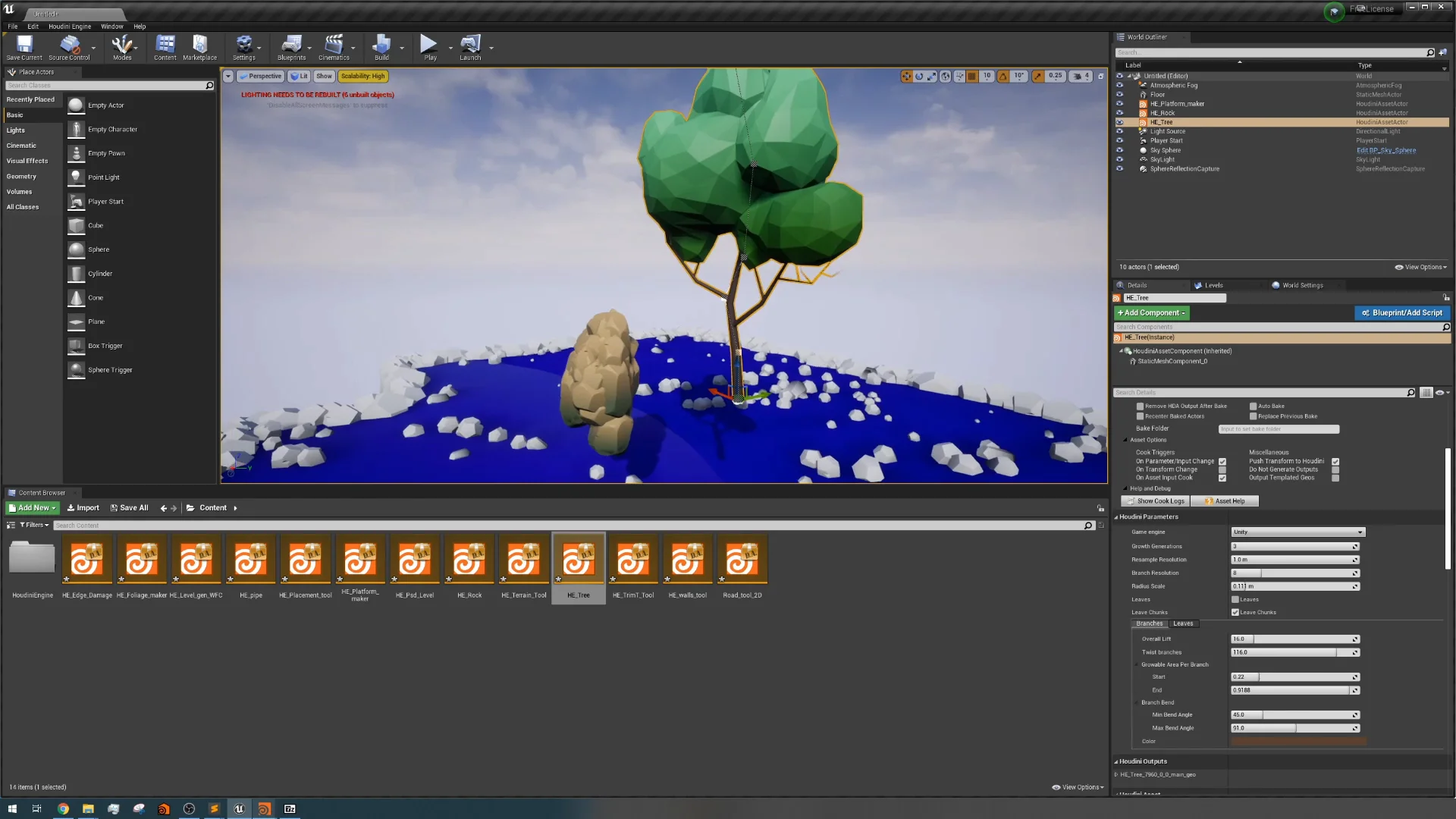Screen dimensions: 1456x819
Task: Toggle visibility of HE_Tree in World Outliner
Action: tap(1120, 122)
